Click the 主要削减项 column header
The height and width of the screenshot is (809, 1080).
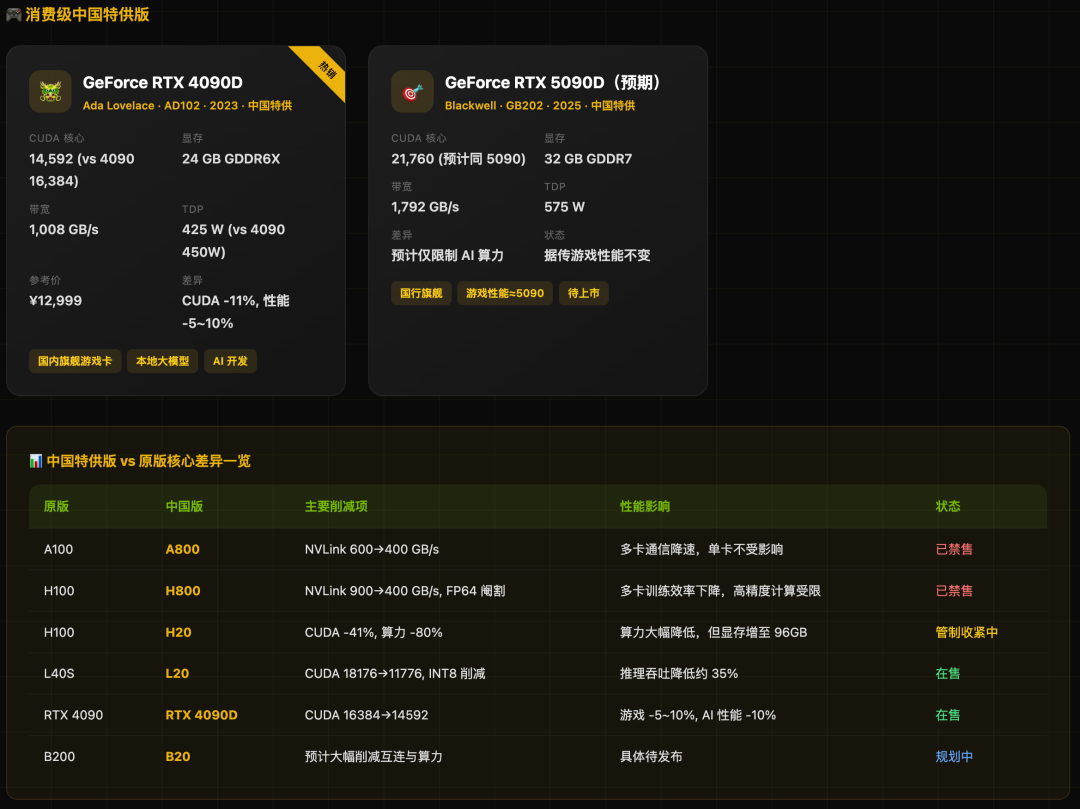[x=336, y=506]
